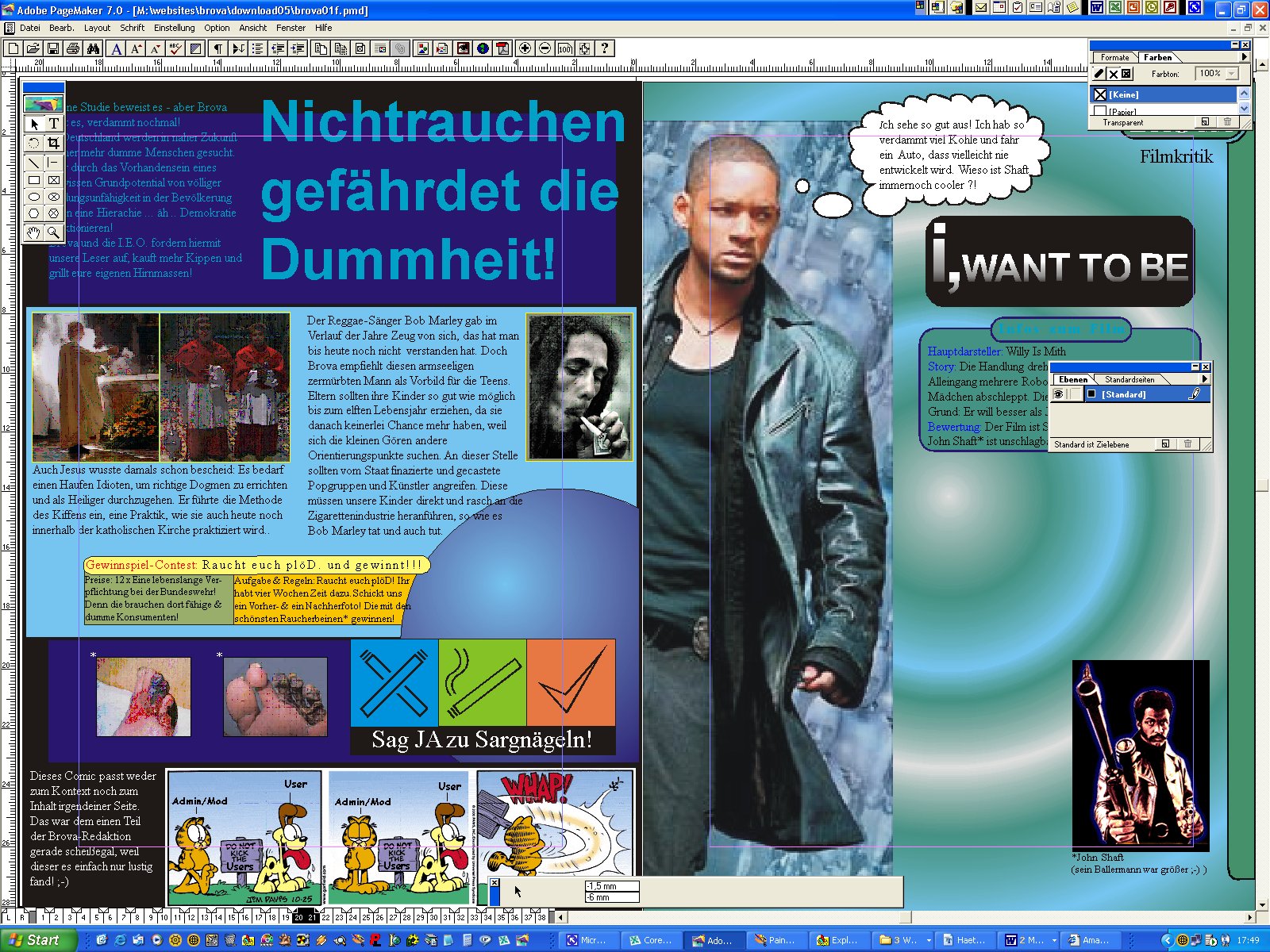The image size is (1270, 952).
Task: Select the [Papier] color swatch
Action: tap(1100, 111)
